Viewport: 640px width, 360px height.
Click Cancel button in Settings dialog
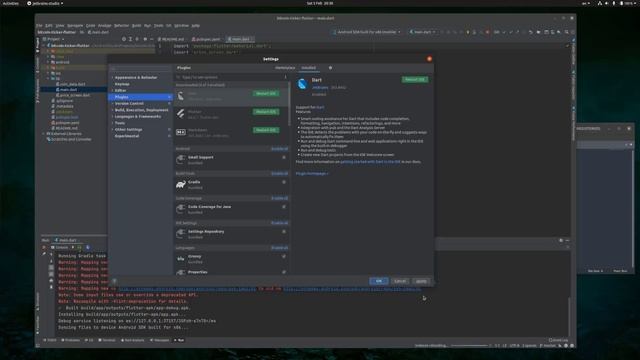click(400, 281)
